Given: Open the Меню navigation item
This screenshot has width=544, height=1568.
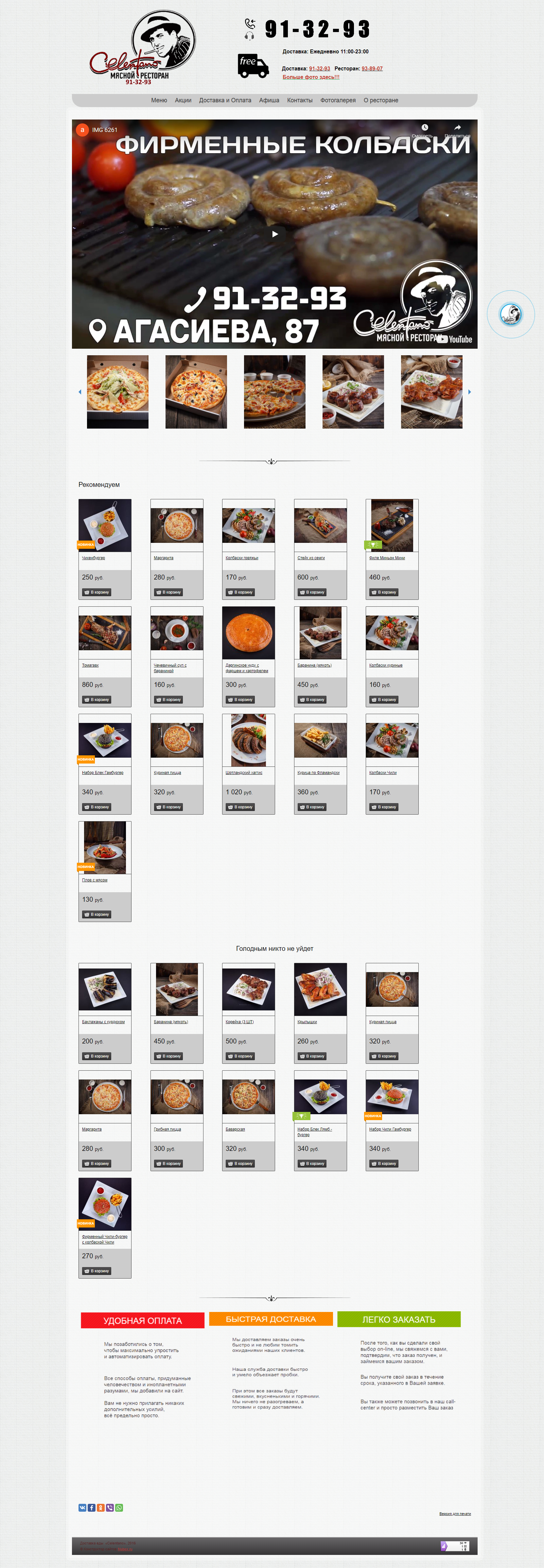Looking at the screenshot, I should point(159,101).
